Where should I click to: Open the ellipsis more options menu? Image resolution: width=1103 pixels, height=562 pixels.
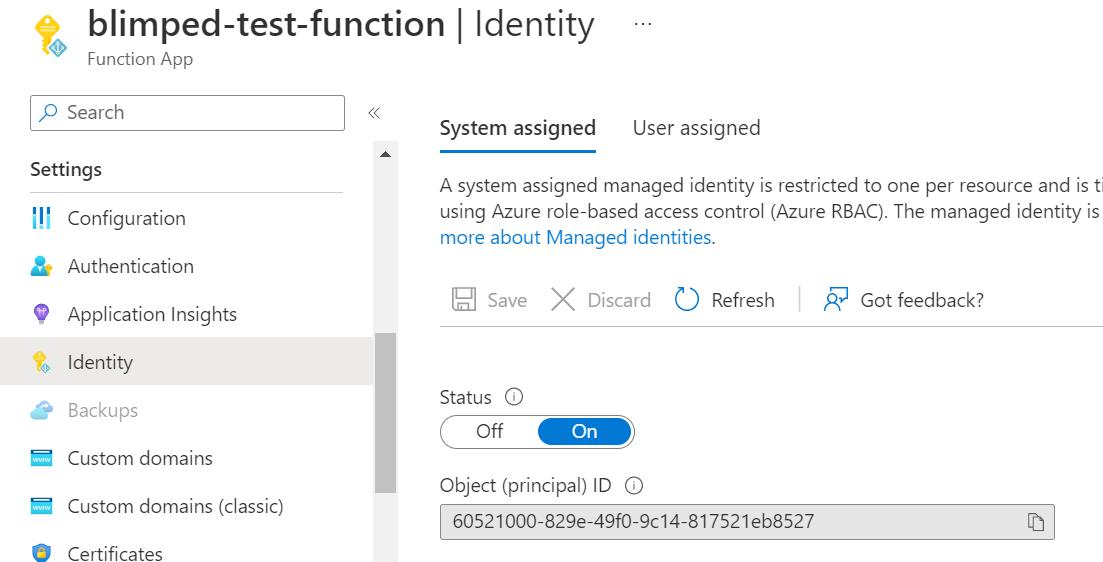coord(642,24)
